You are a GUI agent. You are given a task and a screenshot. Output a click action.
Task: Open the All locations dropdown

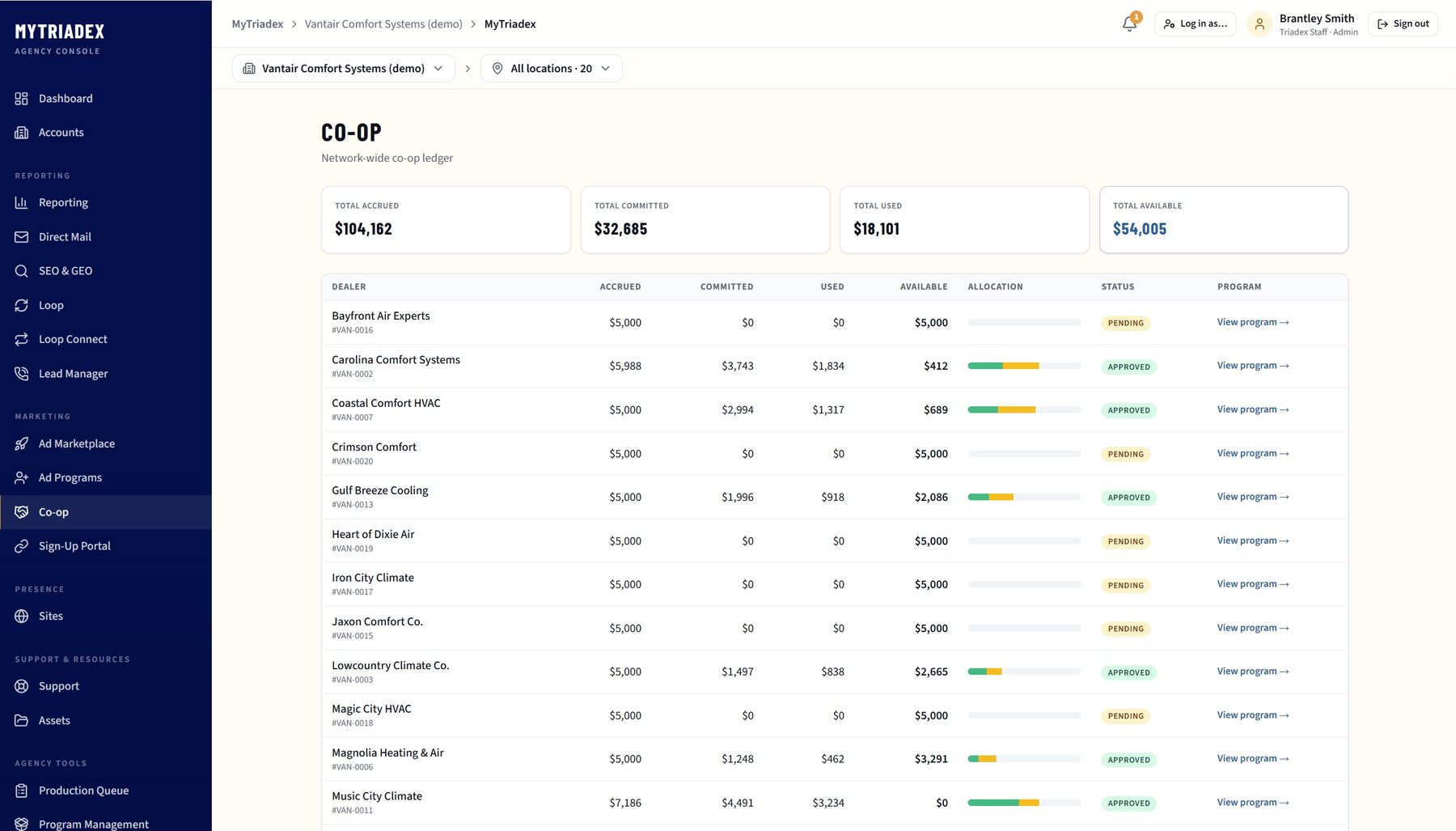coord(552,69)
